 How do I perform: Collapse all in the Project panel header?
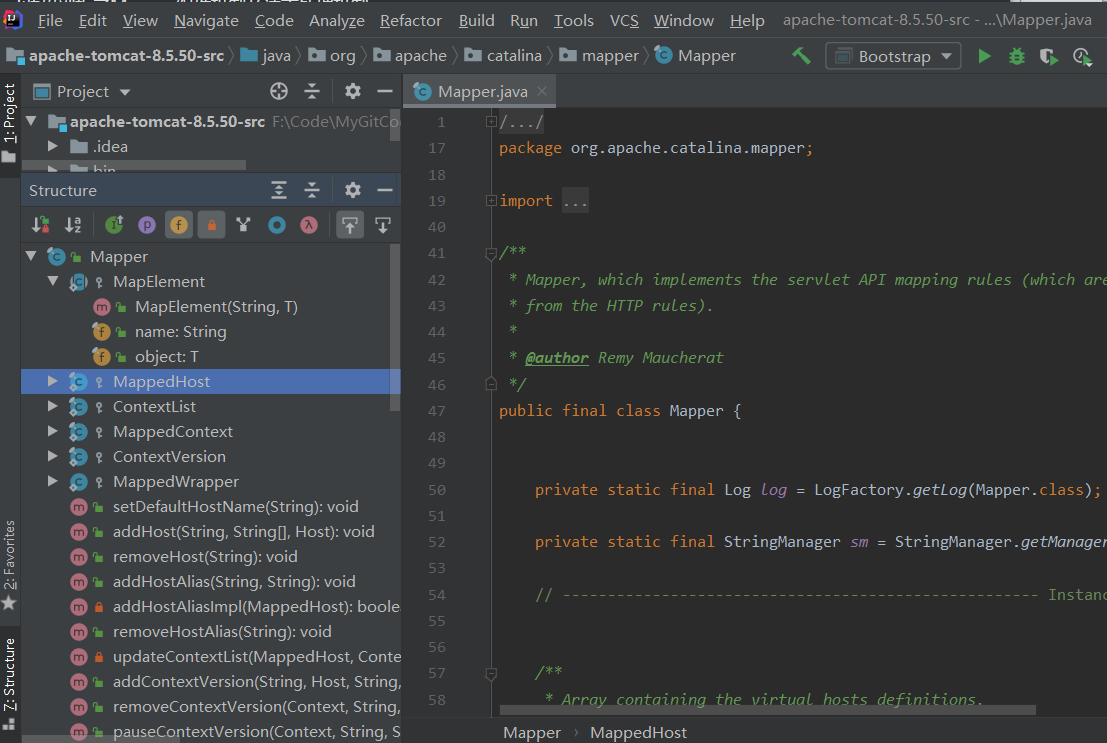(x=312, y=91)
